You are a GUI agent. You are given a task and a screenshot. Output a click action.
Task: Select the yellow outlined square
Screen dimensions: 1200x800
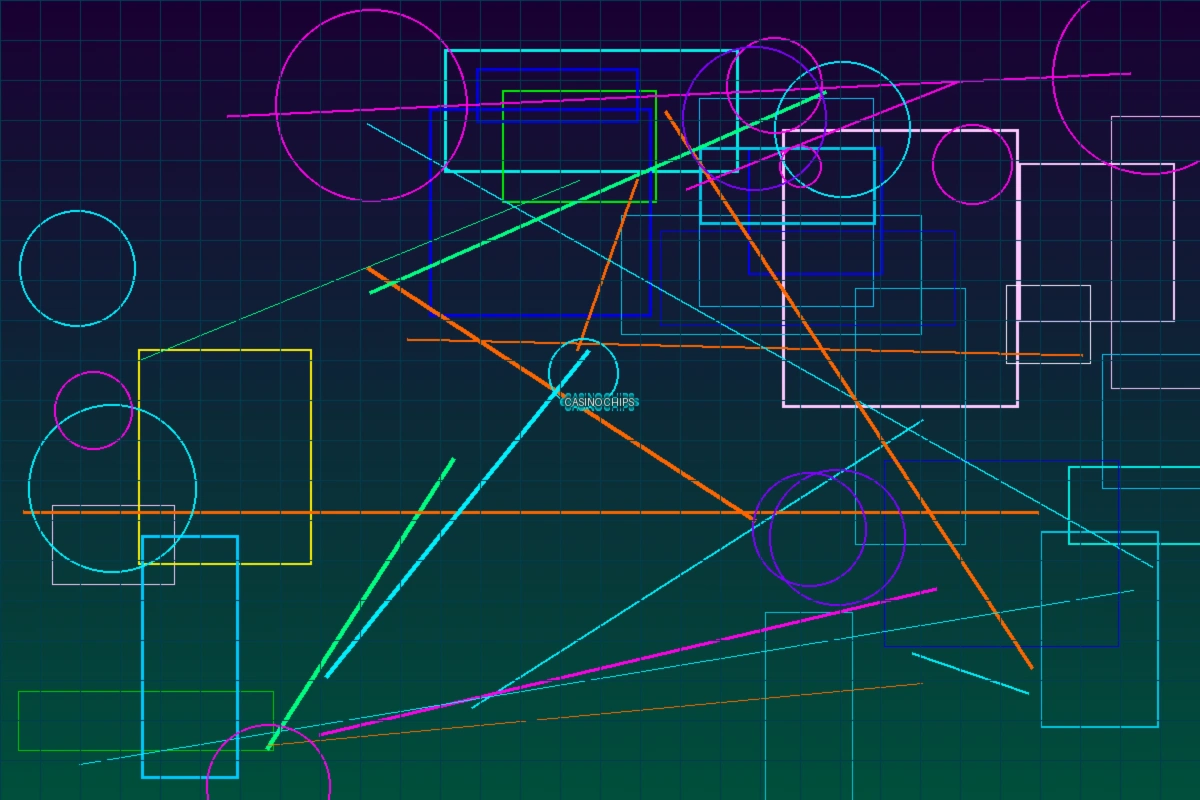point(225,351)
